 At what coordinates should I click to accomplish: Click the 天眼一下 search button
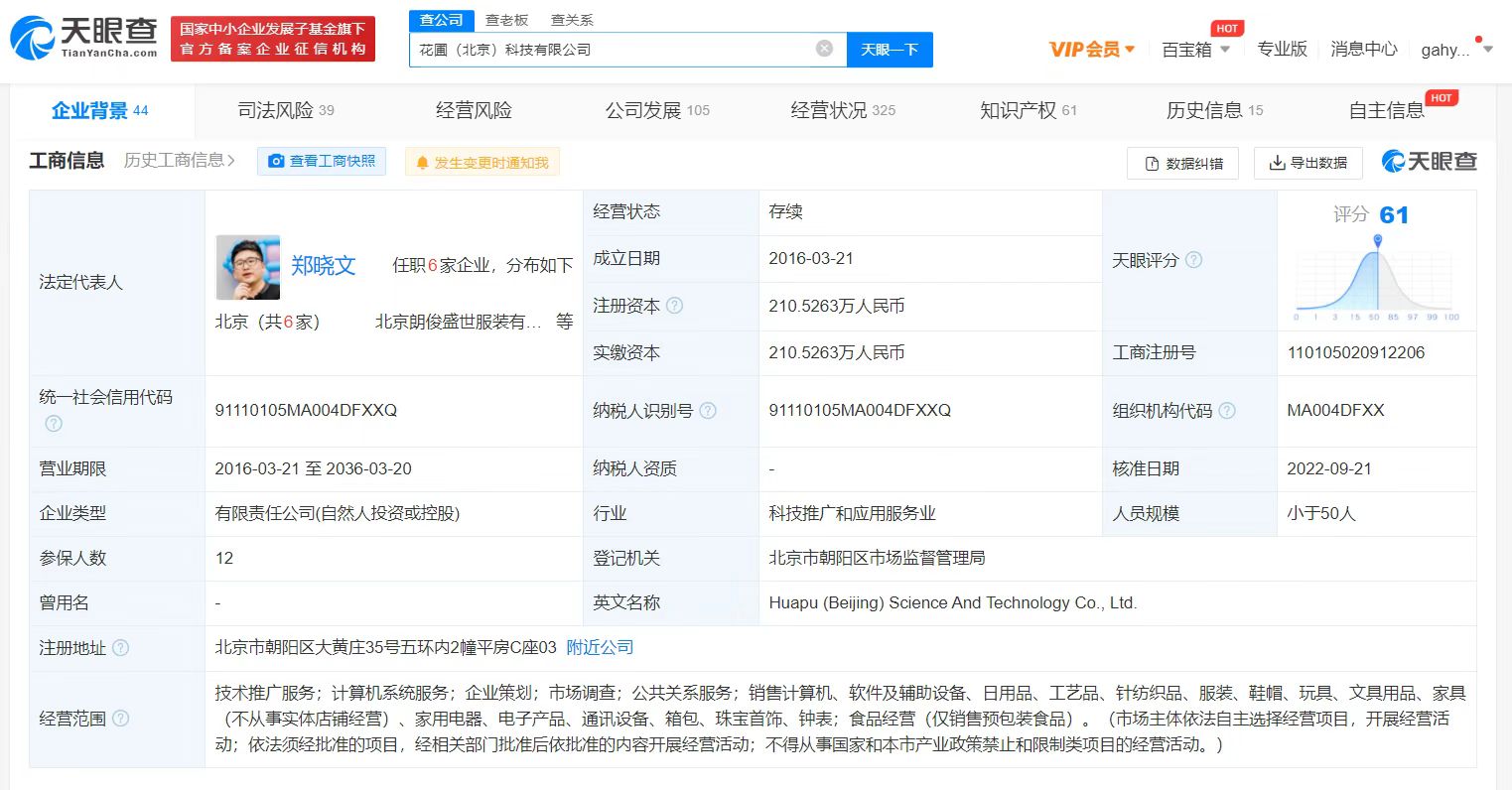(x=890, y=50)
